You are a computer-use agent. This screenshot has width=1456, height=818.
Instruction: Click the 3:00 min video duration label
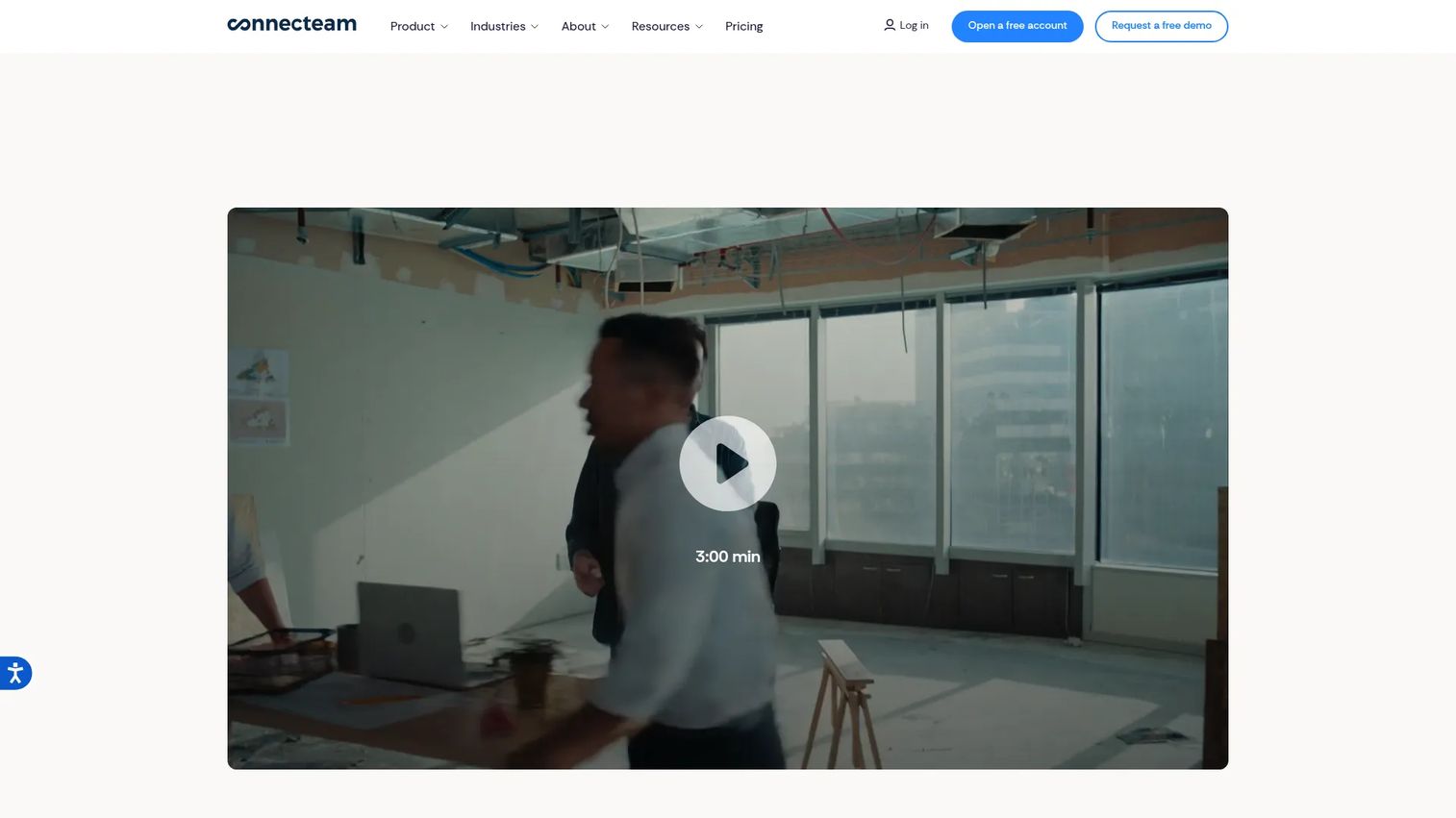tap(728, 557)
